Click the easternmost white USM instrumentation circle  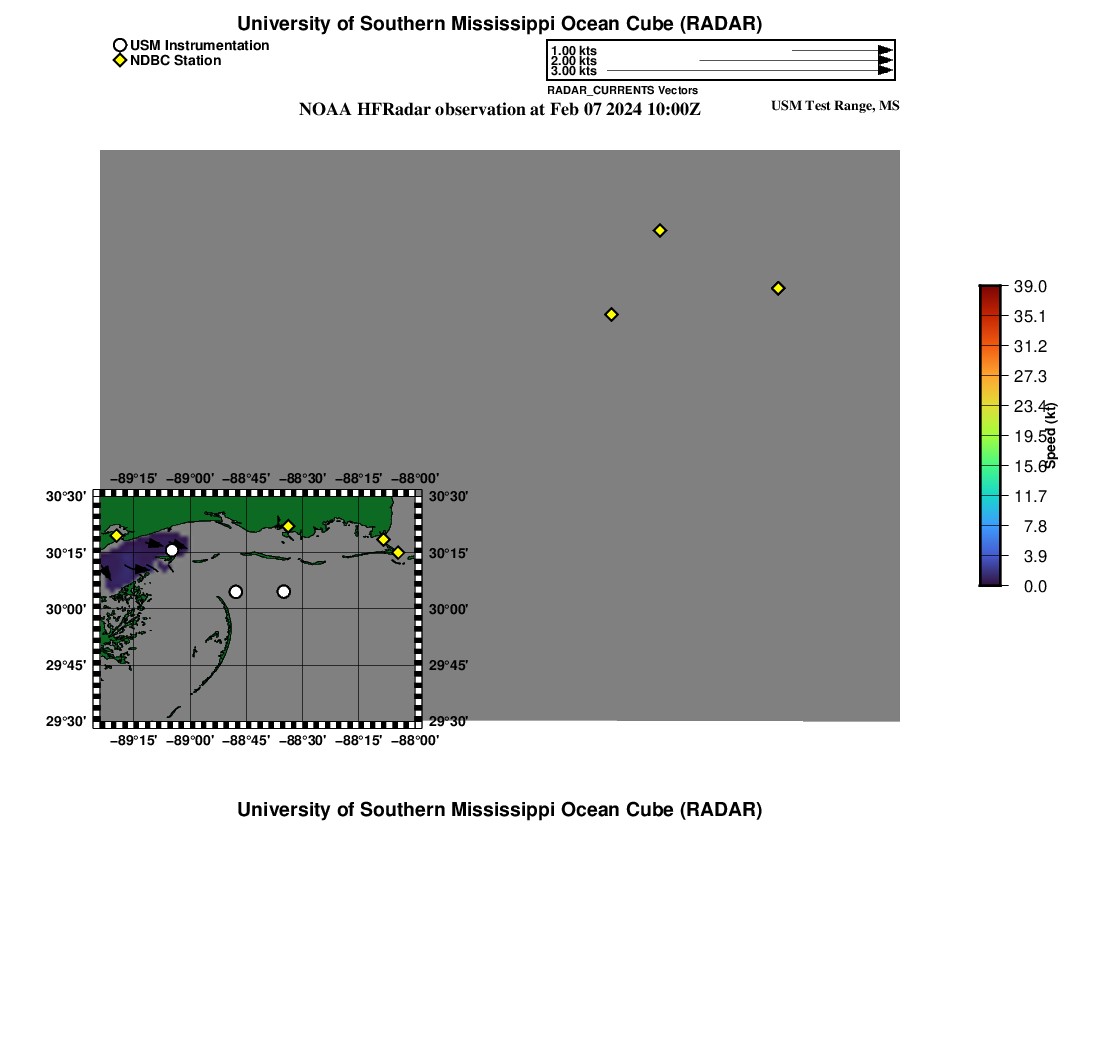[284, 591]
